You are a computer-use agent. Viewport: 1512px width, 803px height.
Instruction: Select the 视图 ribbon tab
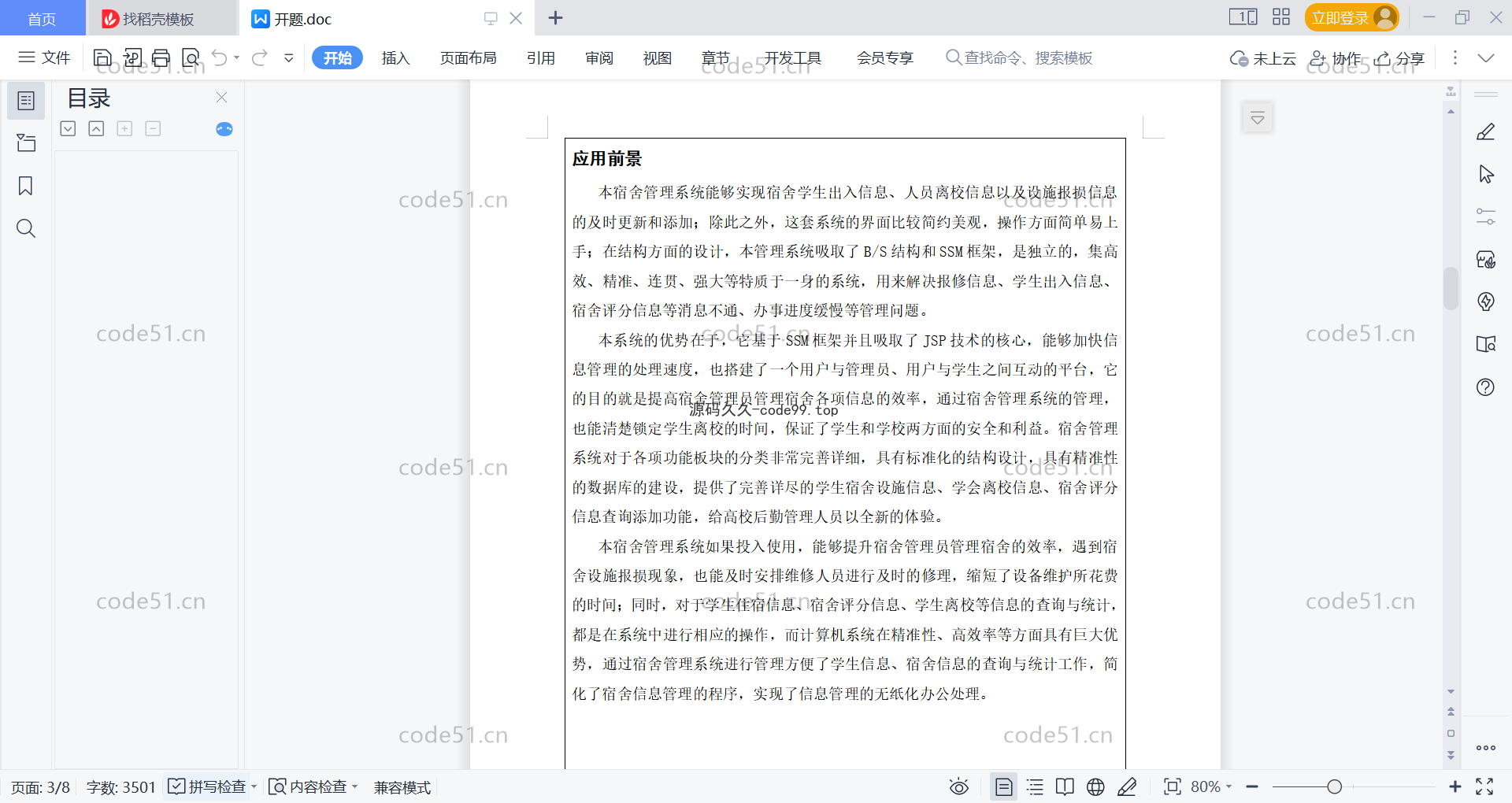click(658, 57)
